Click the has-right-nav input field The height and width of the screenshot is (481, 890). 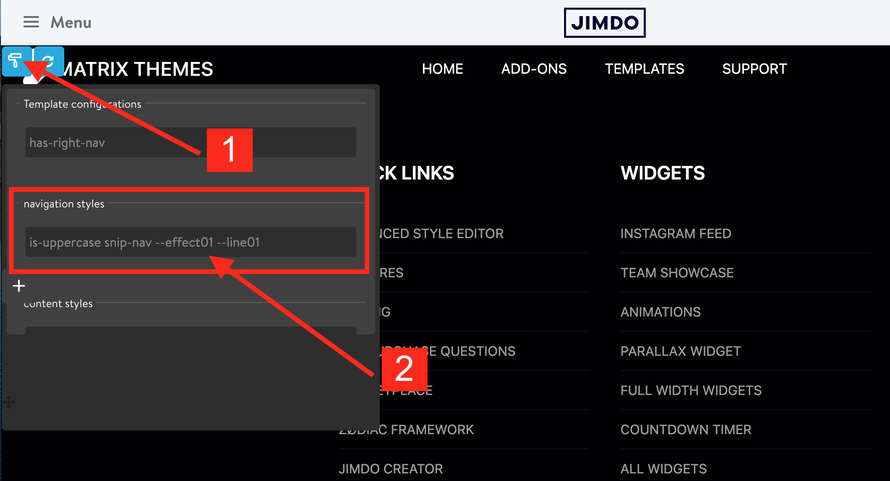tap(191, 143)
